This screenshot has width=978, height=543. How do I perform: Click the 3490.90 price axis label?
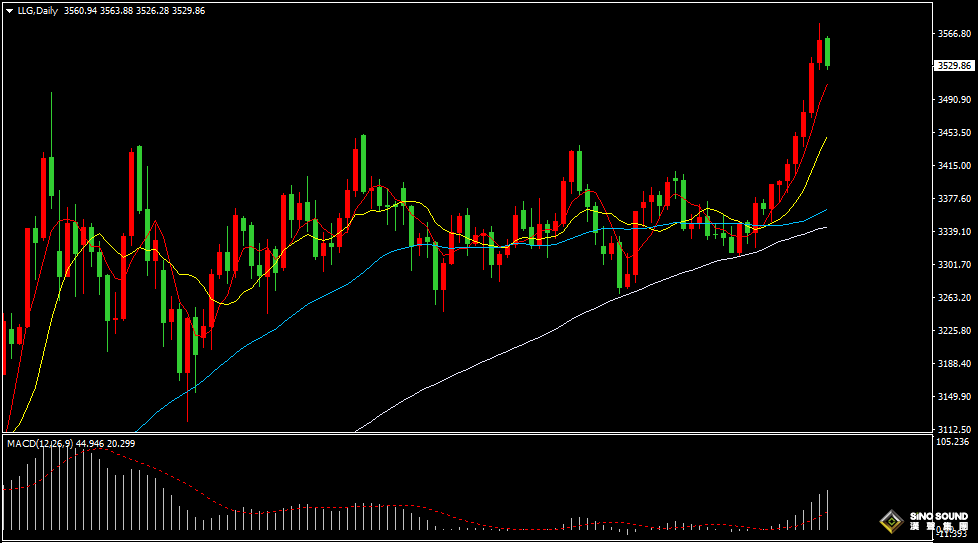click(x=954, y=100)
